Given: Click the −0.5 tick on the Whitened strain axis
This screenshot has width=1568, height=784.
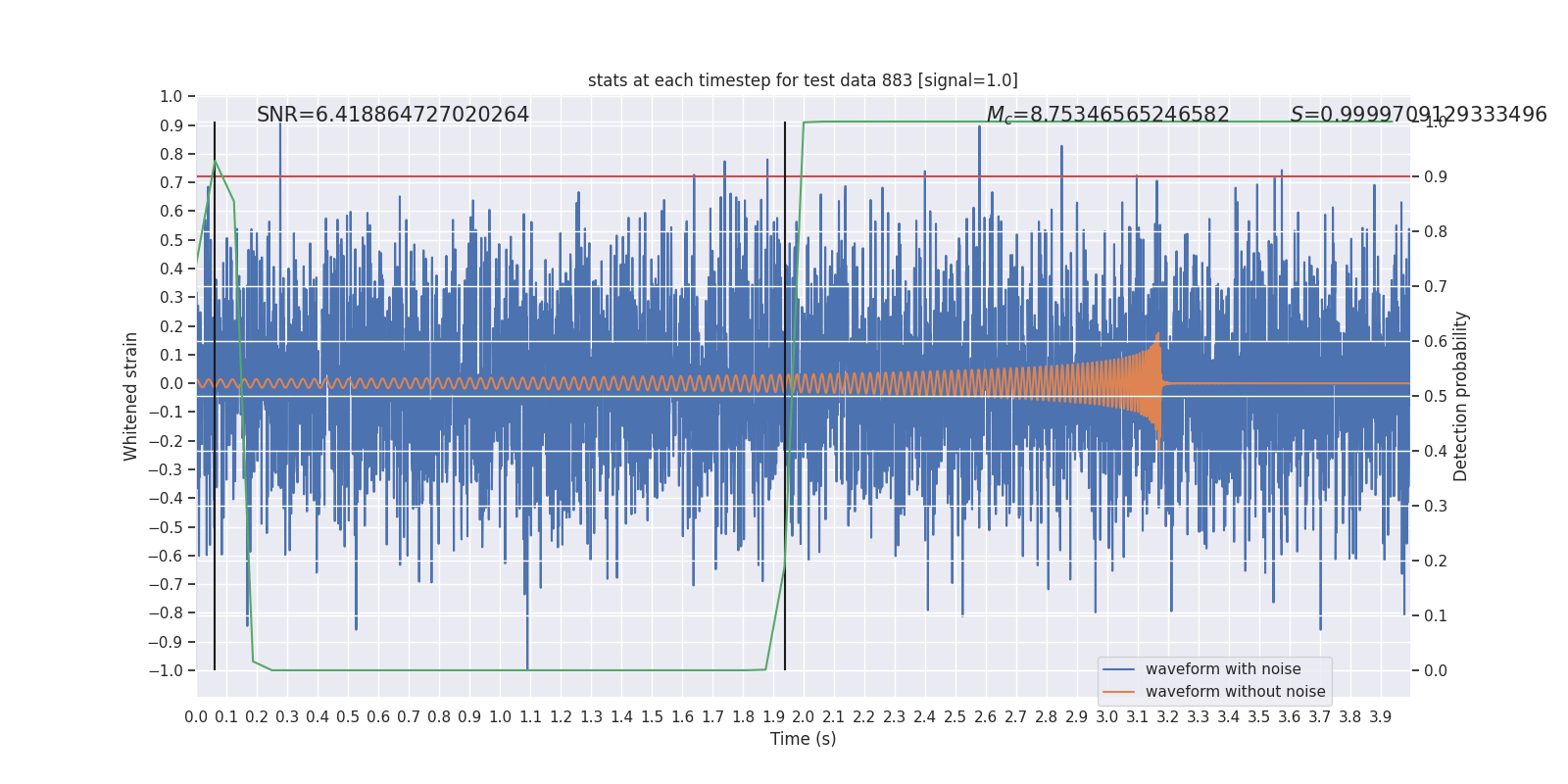Looking at the screenshot, I should tap(166, 527).
